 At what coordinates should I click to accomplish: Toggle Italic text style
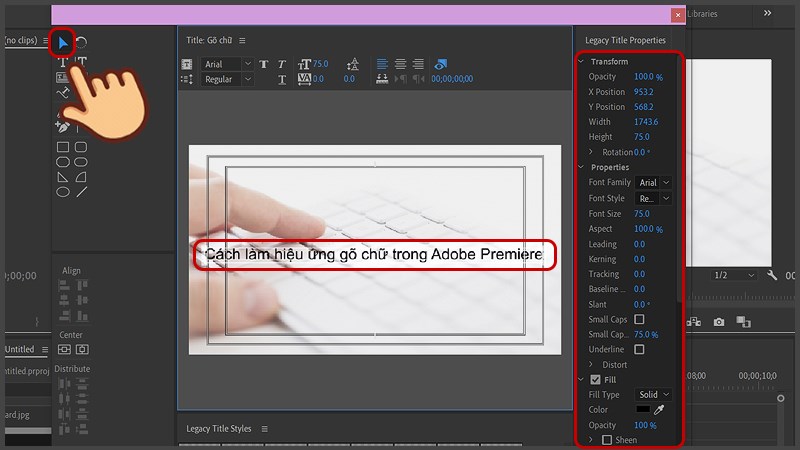pyautogui.click(x=282, y=64)
